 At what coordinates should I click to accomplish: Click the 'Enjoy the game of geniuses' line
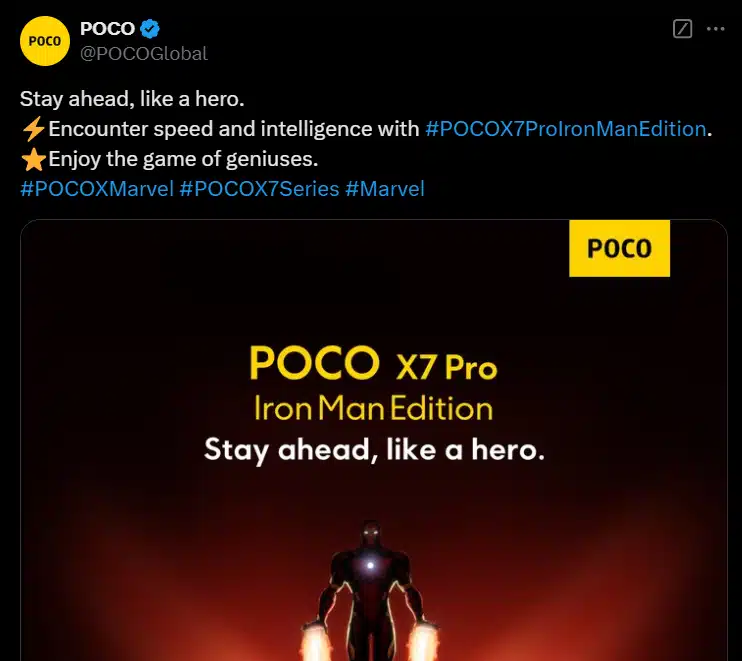[x=183, y=159]
